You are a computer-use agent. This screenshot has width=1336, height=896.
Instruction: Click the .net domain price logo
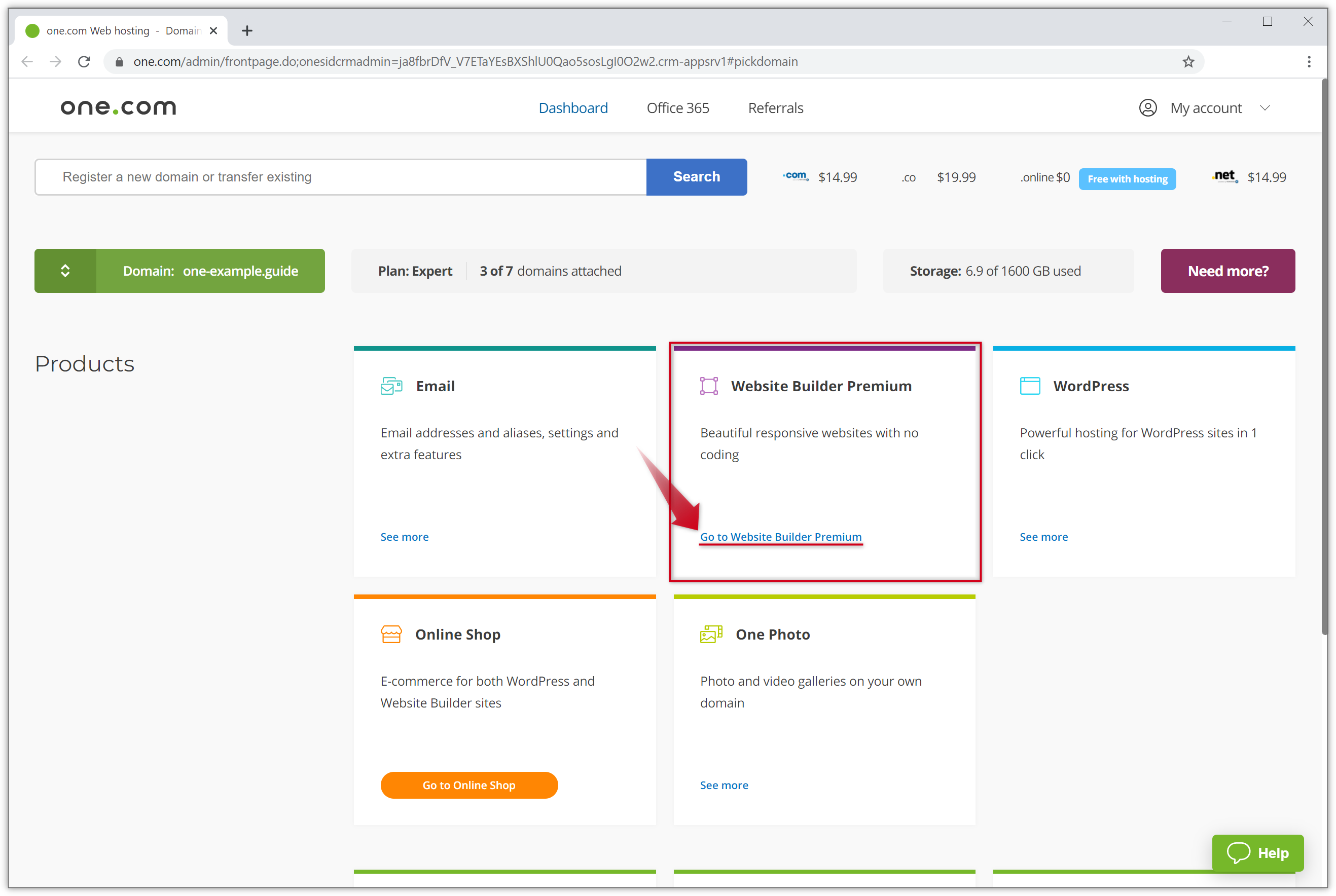click(1224, 176)
